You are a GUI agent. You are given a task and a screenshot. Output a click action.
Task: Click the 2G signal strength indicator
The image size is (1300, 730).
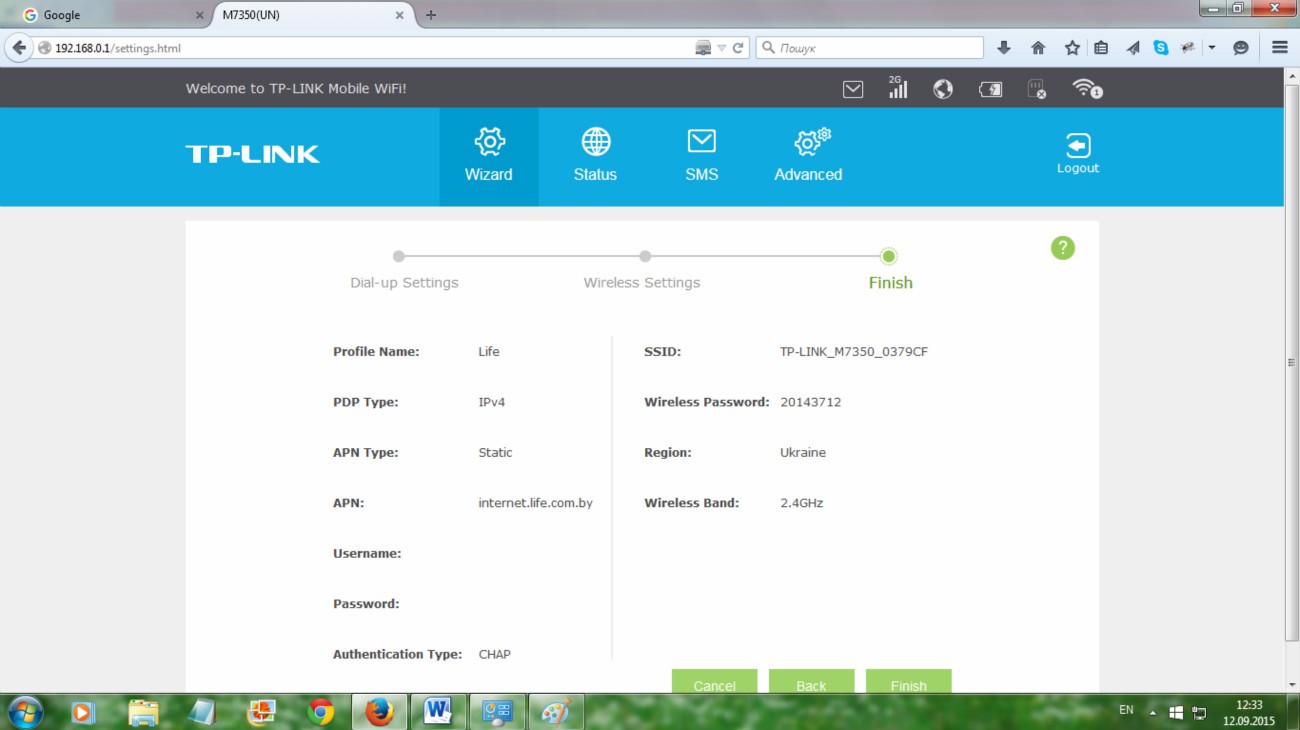897,88
